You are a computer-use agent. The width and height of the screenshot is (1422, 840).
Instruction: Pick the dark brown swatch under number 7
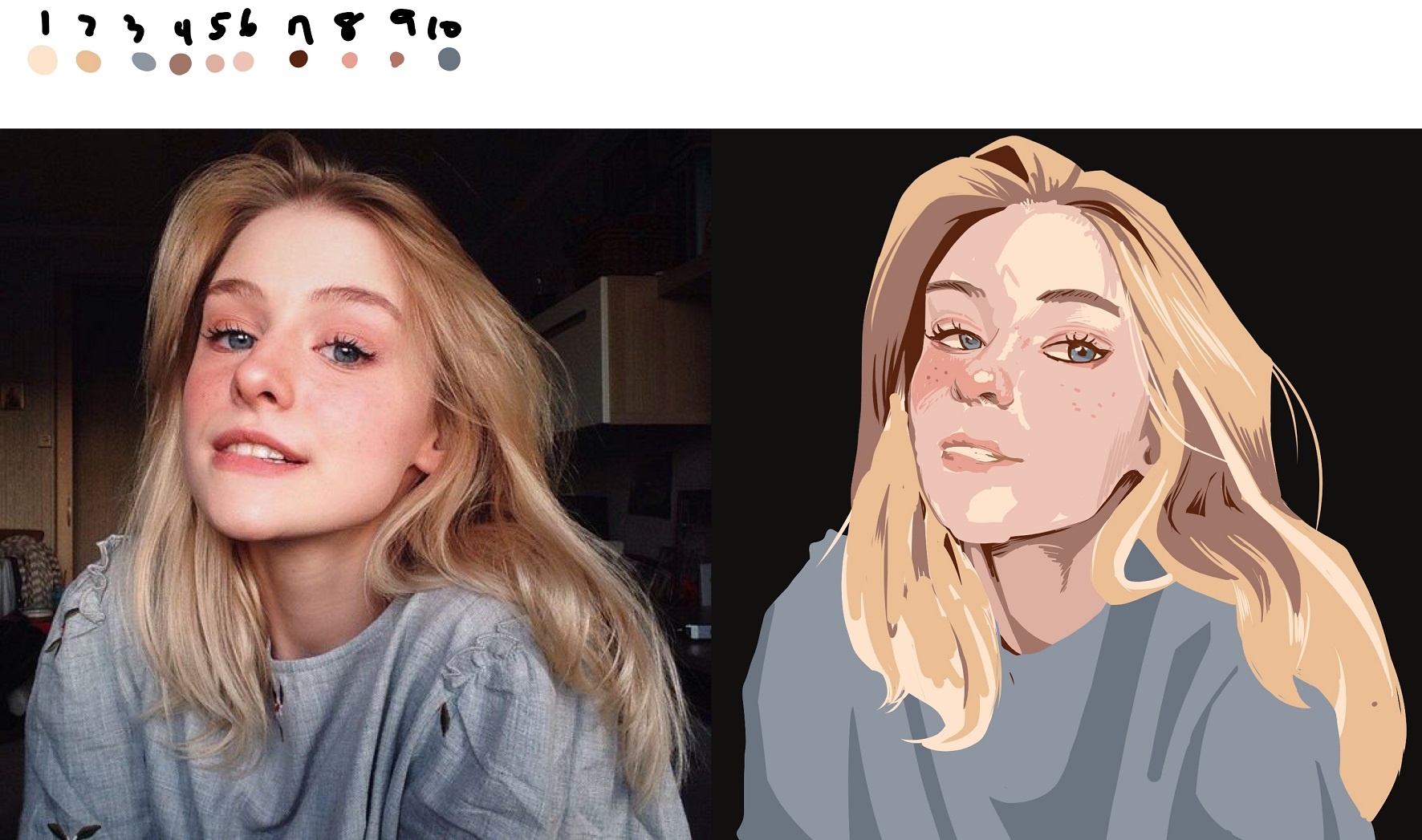[299, 59]
